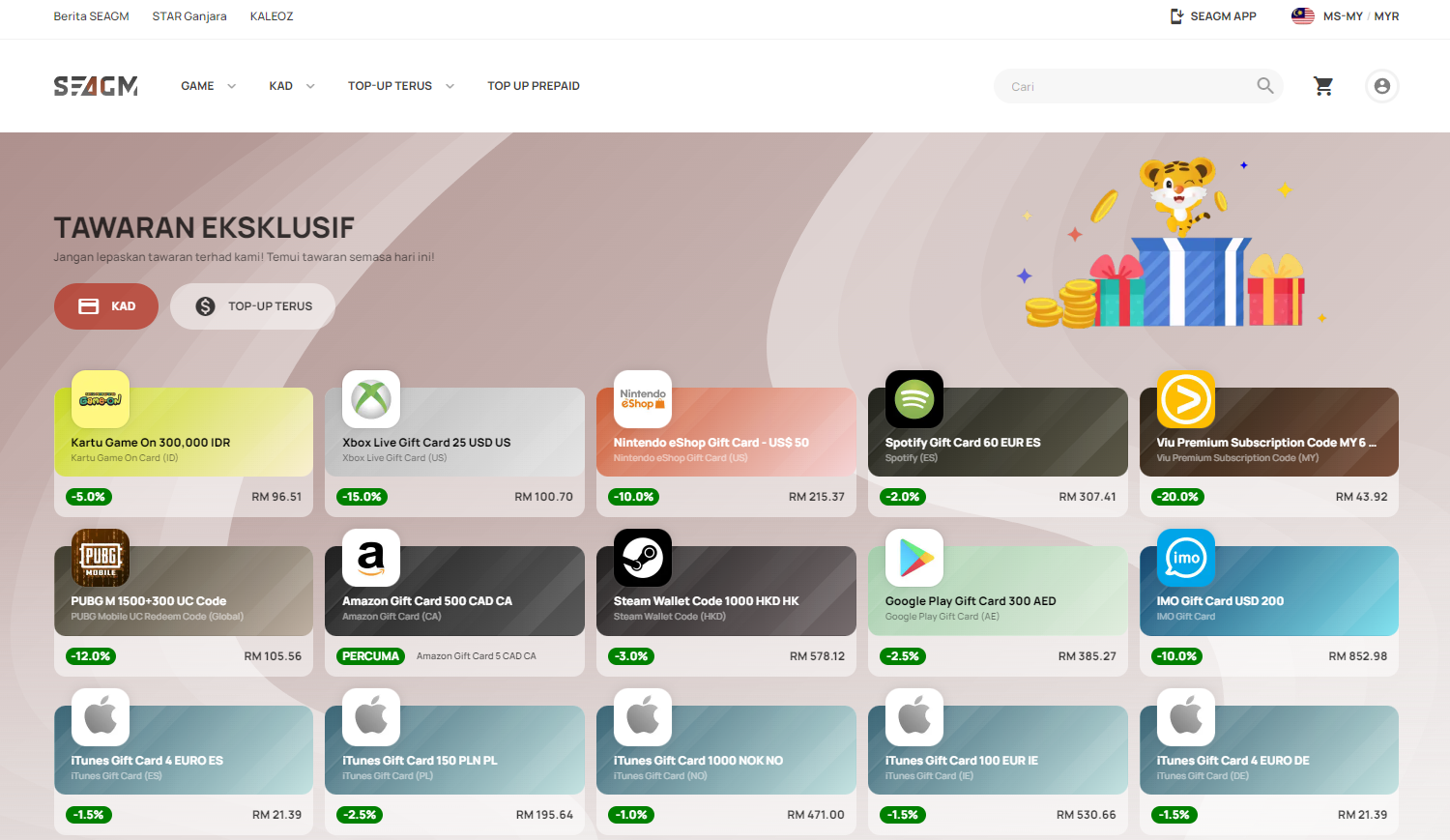Image resolution: width=1450 pixels, height=840 pixels.
Task: Click the -20.0% badge on Viu card
Action: tap(1177, 497)
